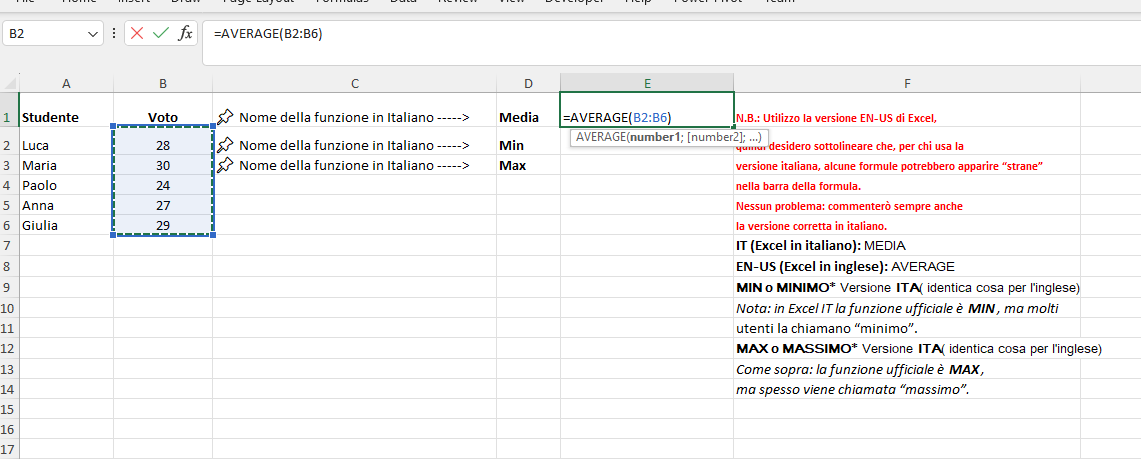Click in the formula bar text =AVERAGE(B2:B6)

[x=268, y=33]
